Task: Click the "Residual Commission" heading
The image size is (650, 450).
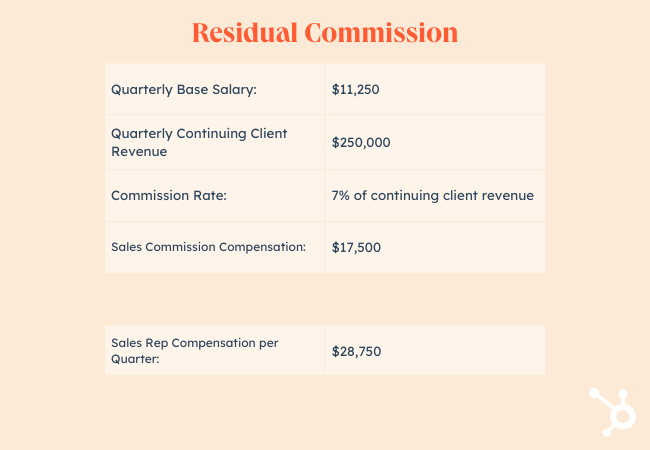Action: pos(324,32)
